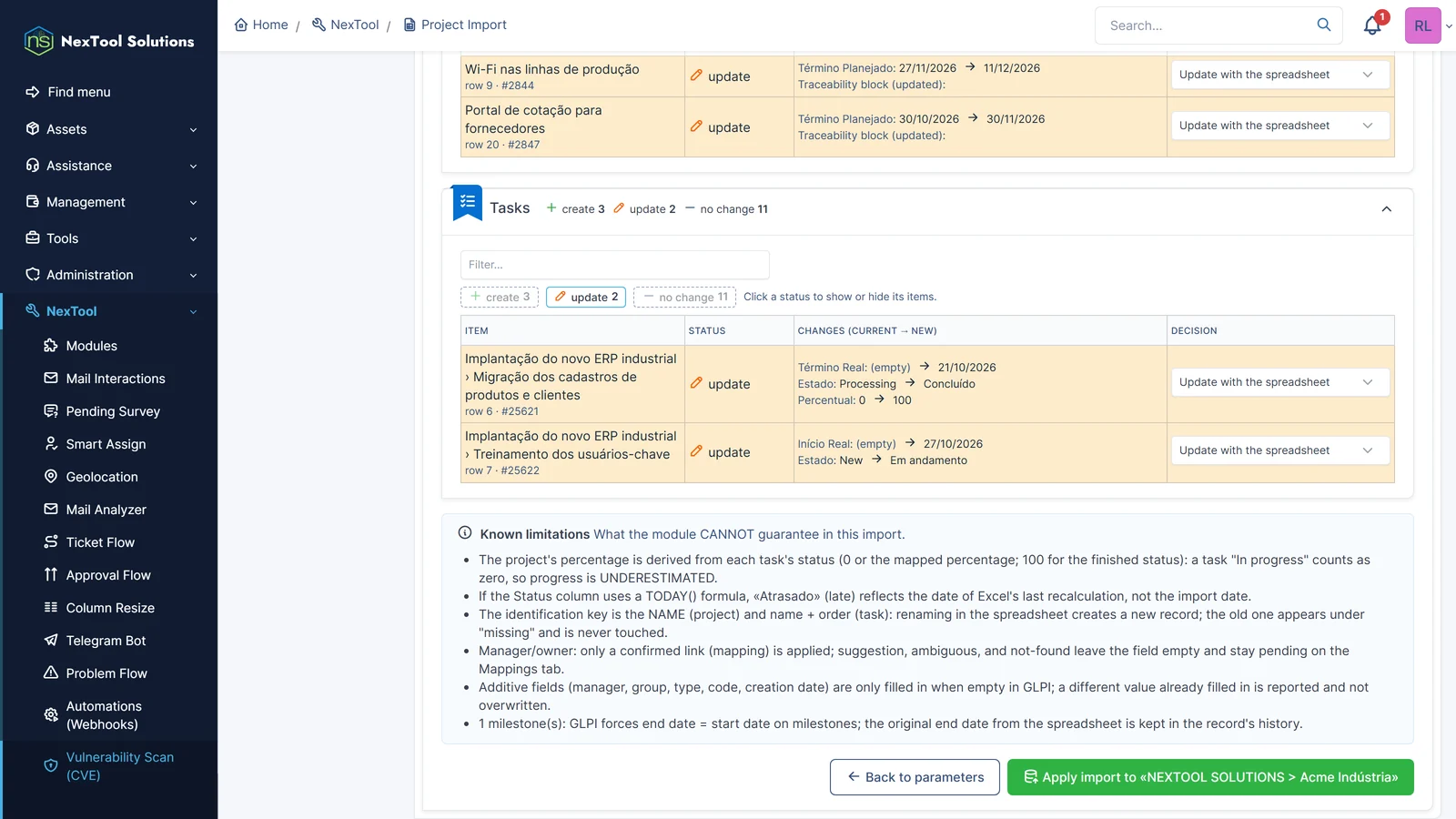
Task: Click the Approval Flow arrows icon
Action: (x=51, y=575)
